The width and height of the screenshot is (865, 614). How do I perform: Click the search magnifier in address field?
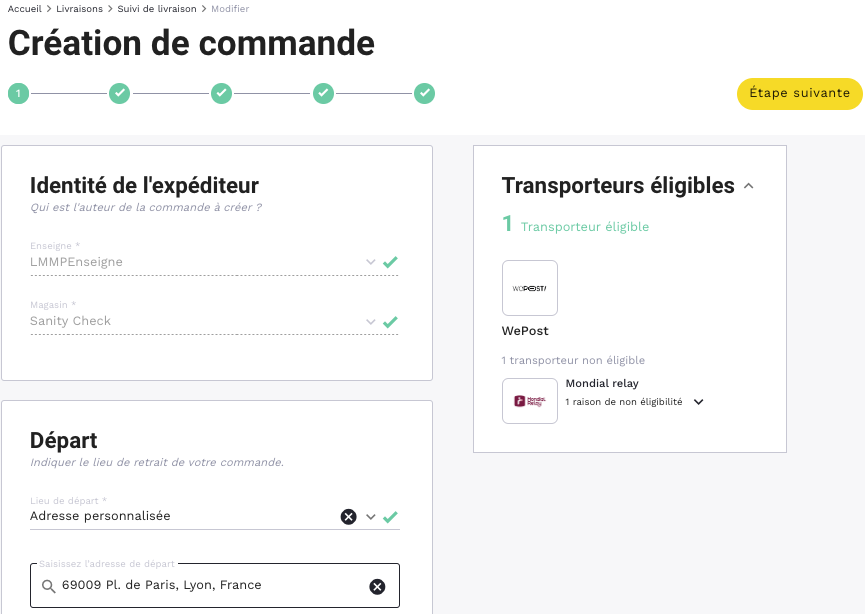point(48,587)
